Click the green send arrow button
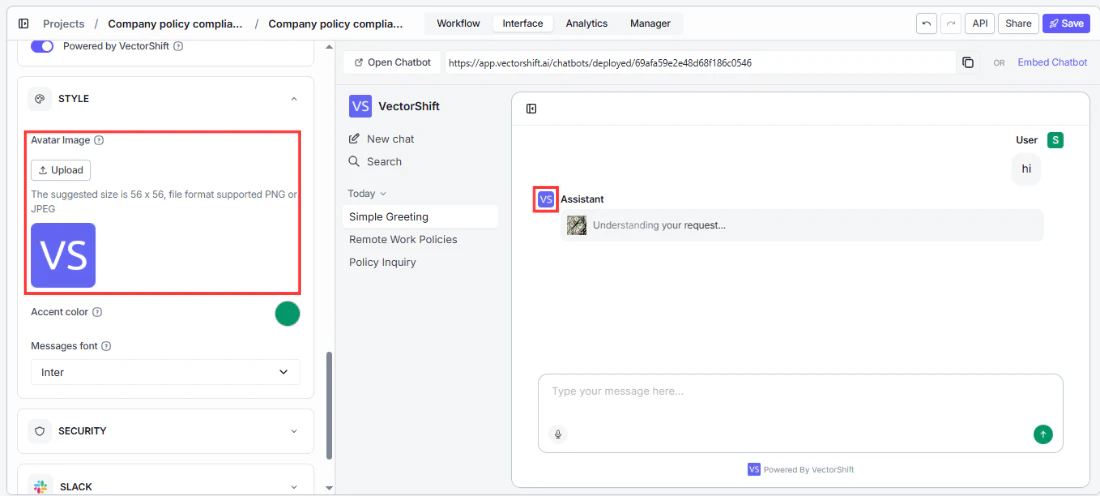The height and width of the screenshot is (500, 1100). (x=1043, y=434)
